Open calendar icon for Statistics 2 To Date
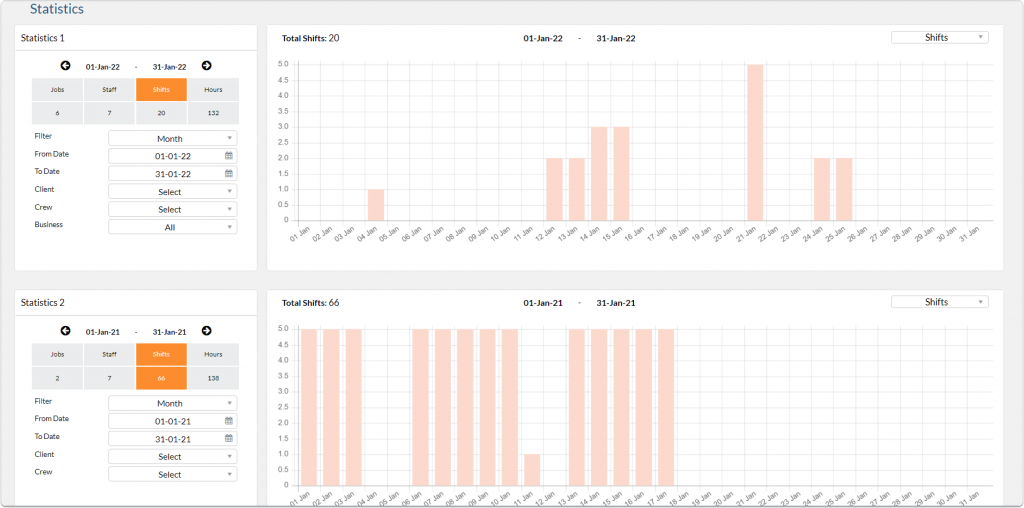 [229, 439]
